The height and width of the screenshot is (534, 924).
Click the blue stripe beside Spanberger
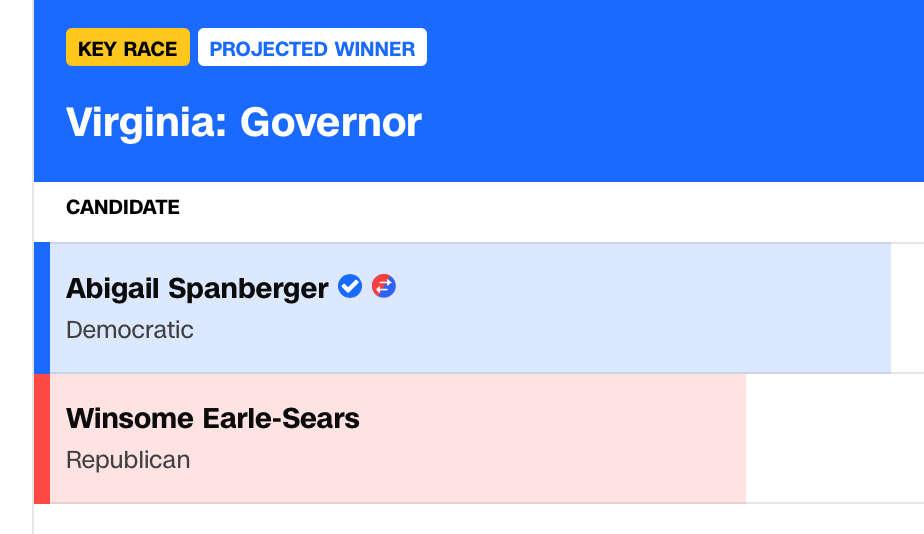[42, 308]
